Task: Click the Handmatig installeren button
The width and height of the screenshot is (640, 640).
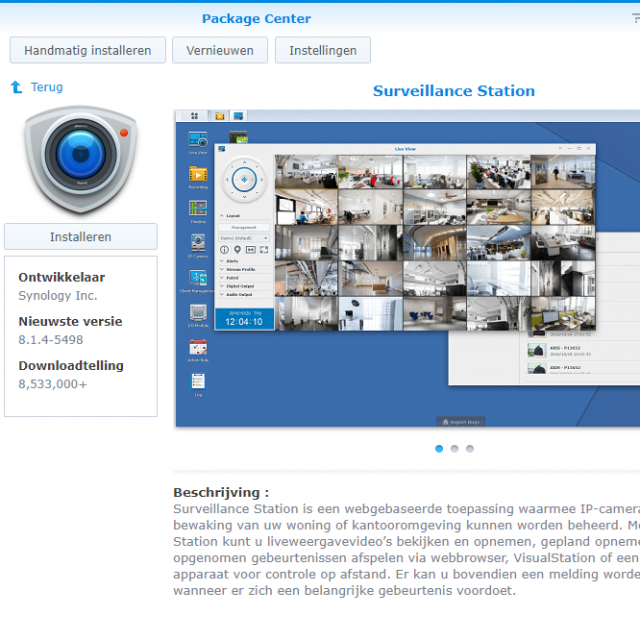Action: coord(88,50)
